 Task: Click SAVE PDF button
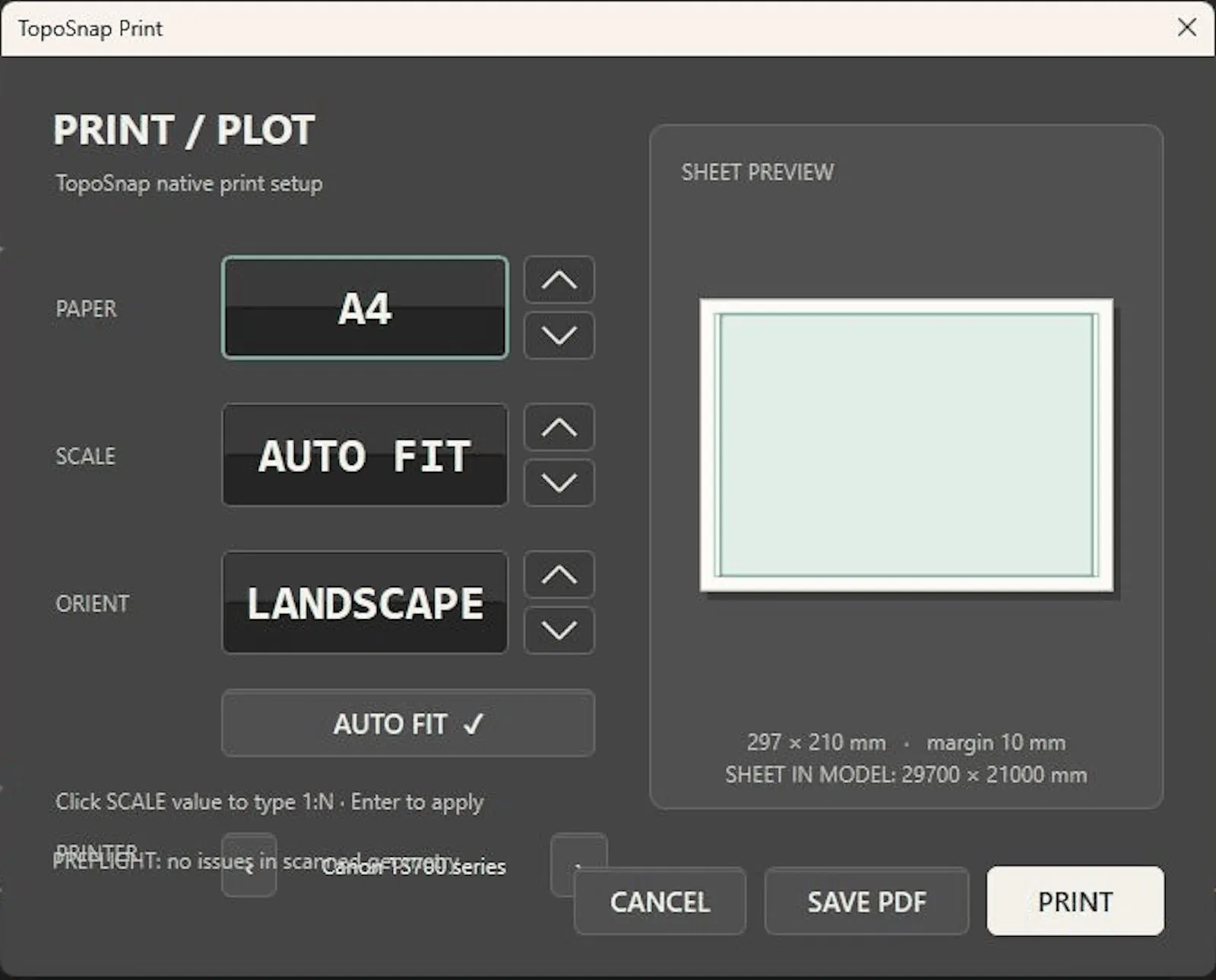pos(866,902)
